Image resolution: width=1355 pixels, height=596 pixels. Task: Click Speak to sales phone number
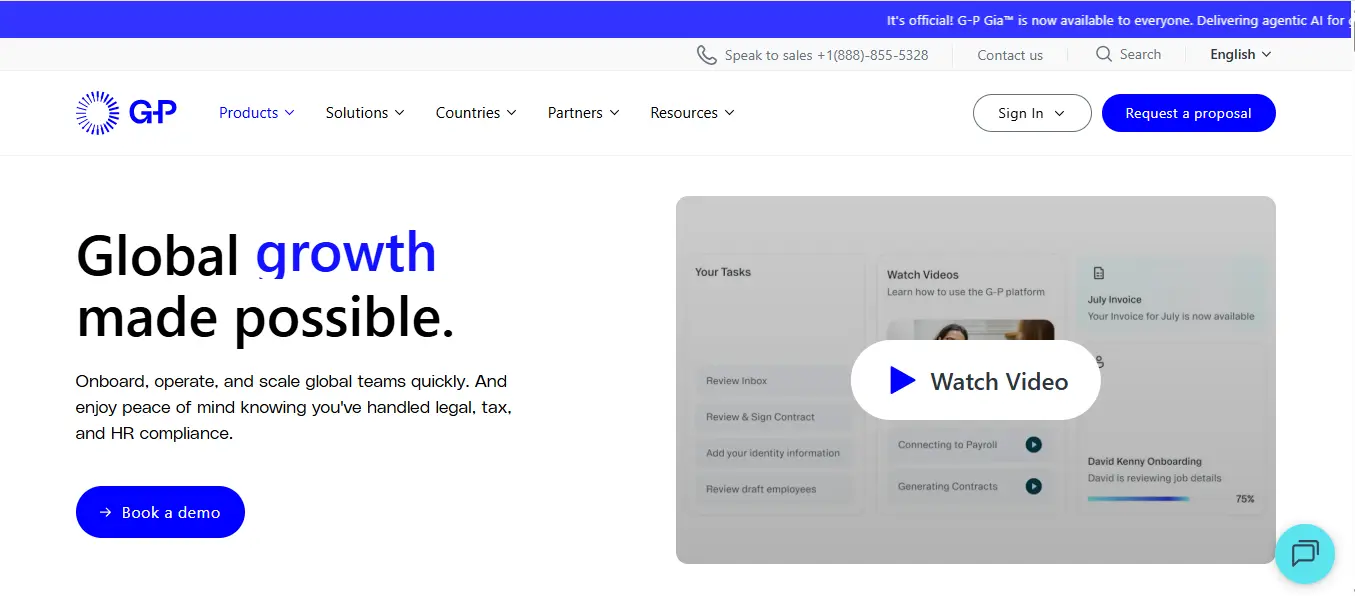[x=826, y=55]
